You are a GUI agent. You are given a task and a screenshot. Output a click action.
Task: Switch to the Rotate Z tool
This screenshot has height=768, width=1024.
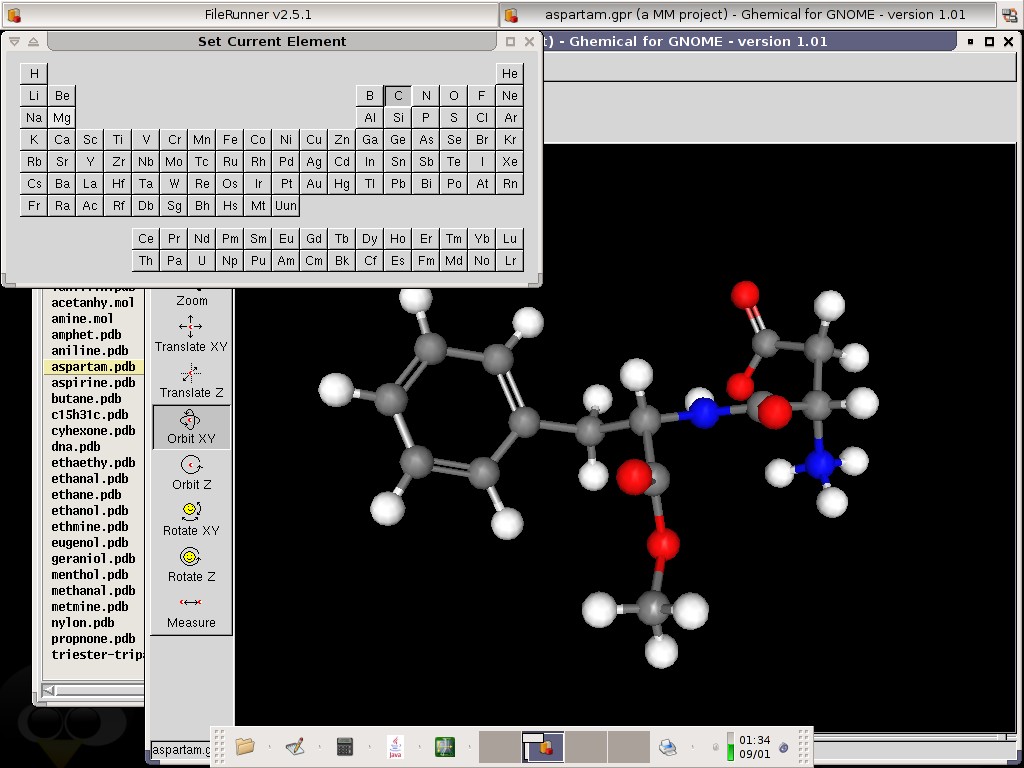pyautogui.click(x=191, y=564)
